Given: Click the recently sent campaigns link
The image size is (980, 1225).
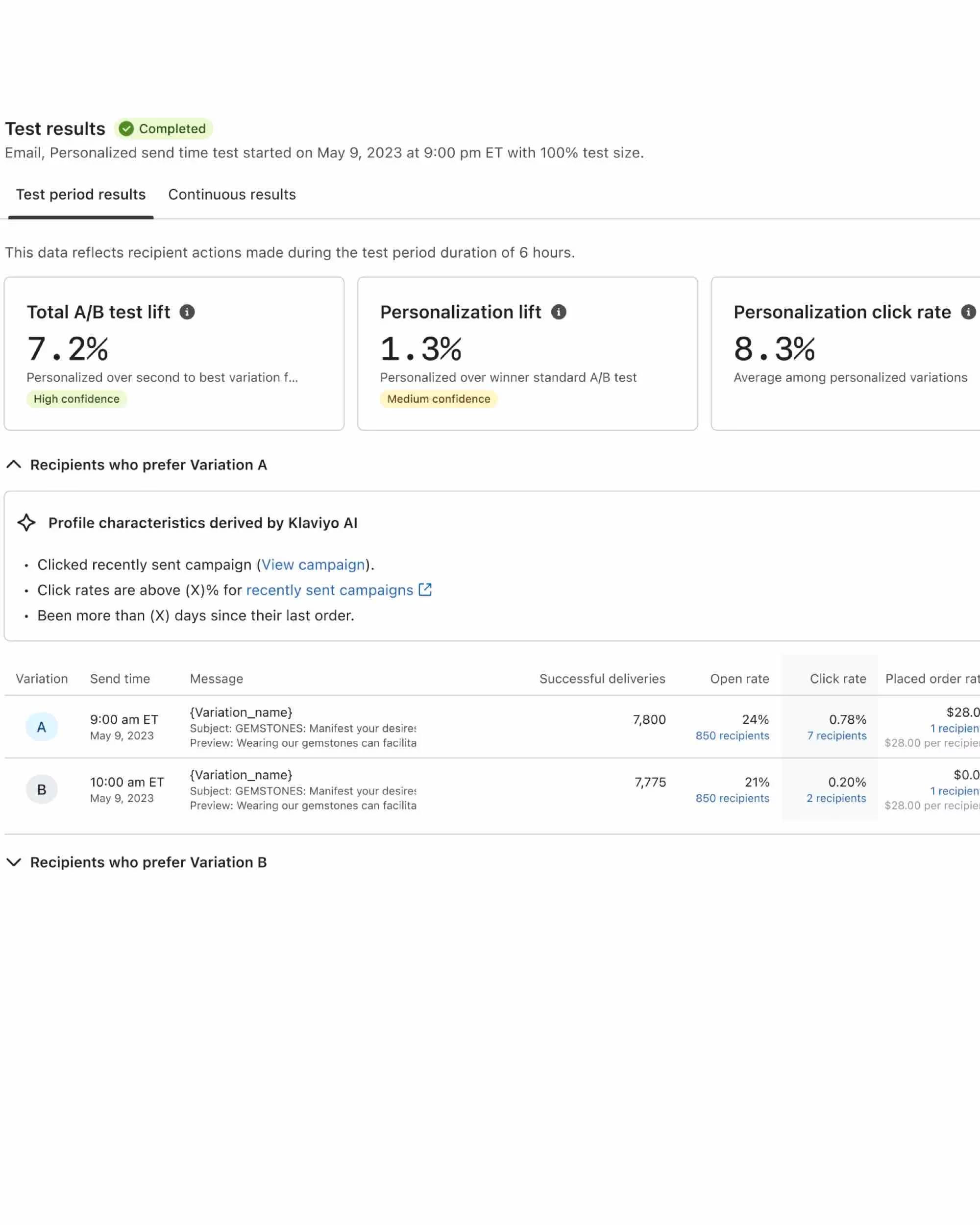Looking at the screenshot, I should pos(329,590).
